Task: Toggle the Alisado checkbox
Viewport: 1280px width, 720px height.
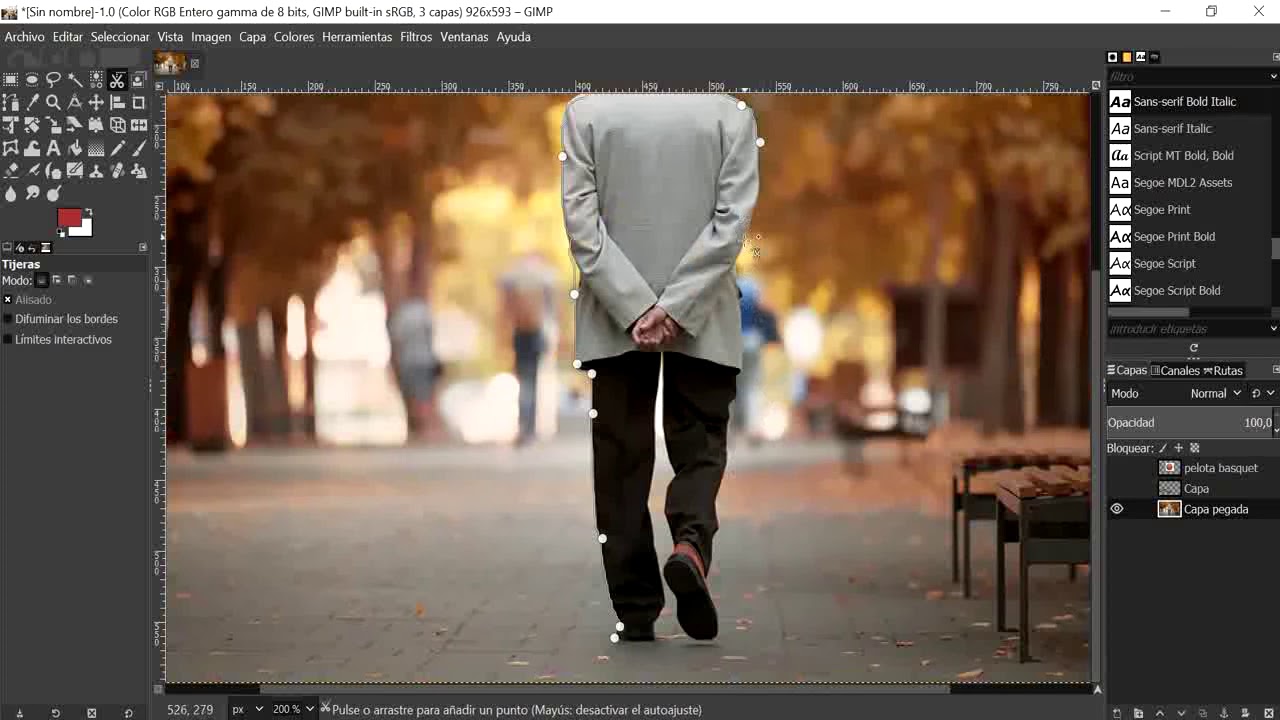Action: pyautogui.click(x=8, y=300)
